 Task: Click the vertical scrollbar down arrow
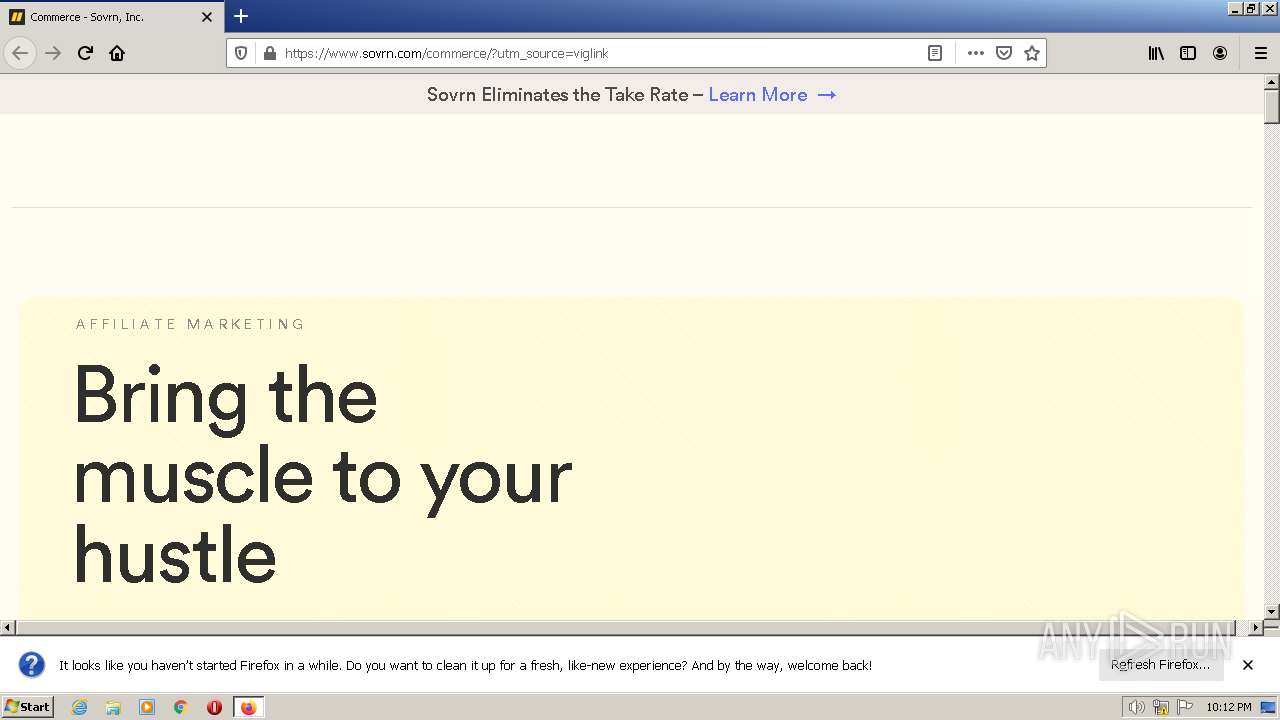[x=1272, y=611]
